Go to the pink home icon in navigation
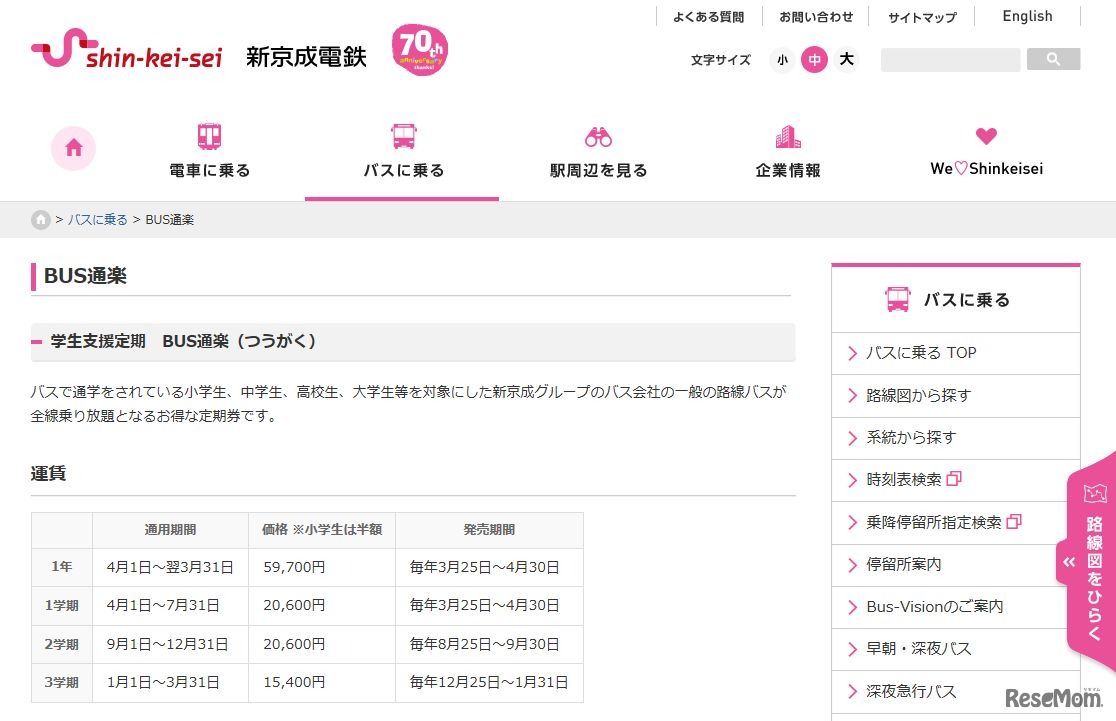 tap(73, 148)
